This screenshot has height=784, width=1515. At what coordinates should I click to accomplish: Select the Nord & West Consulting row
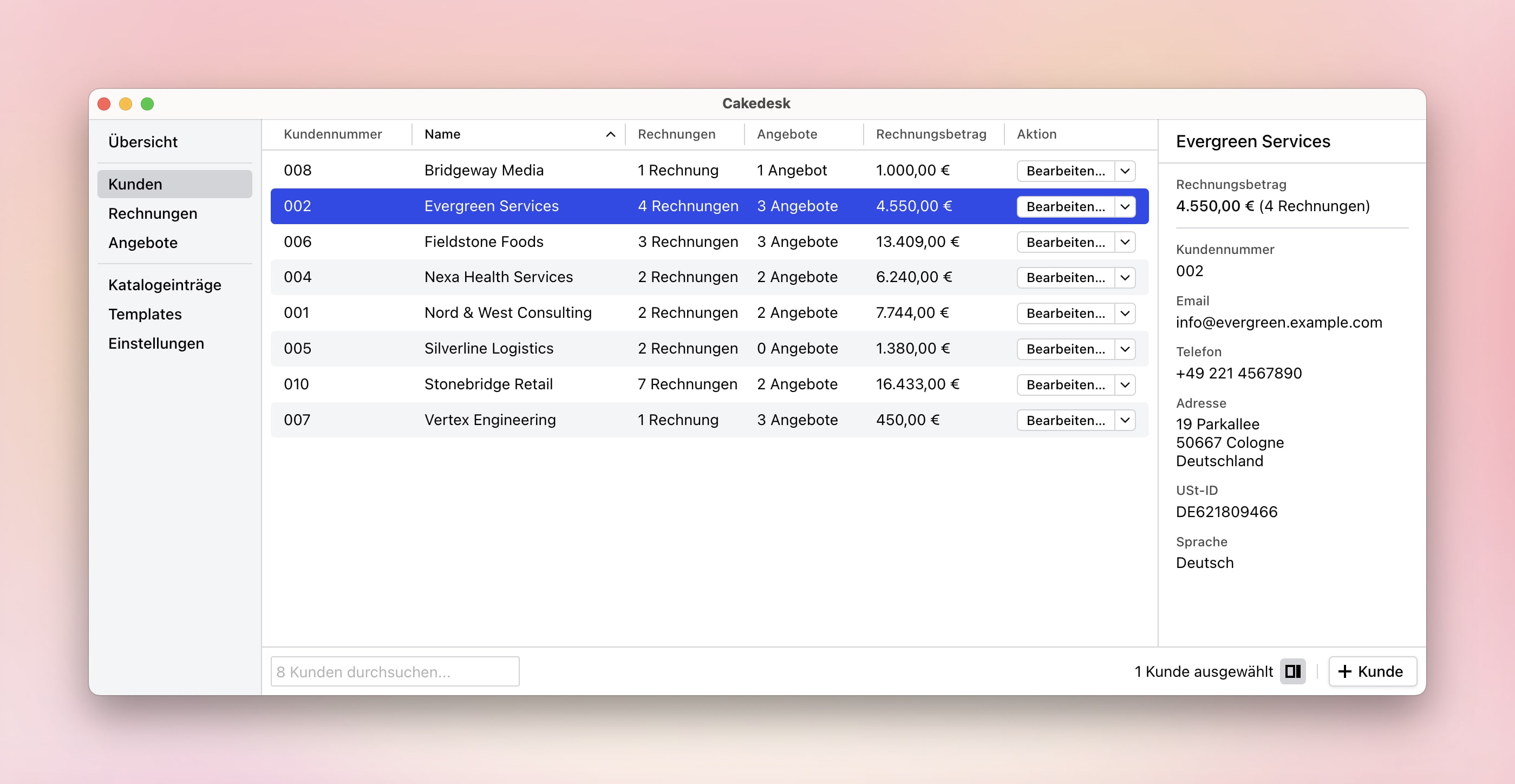pyautogui.click(x=507, y=313)
